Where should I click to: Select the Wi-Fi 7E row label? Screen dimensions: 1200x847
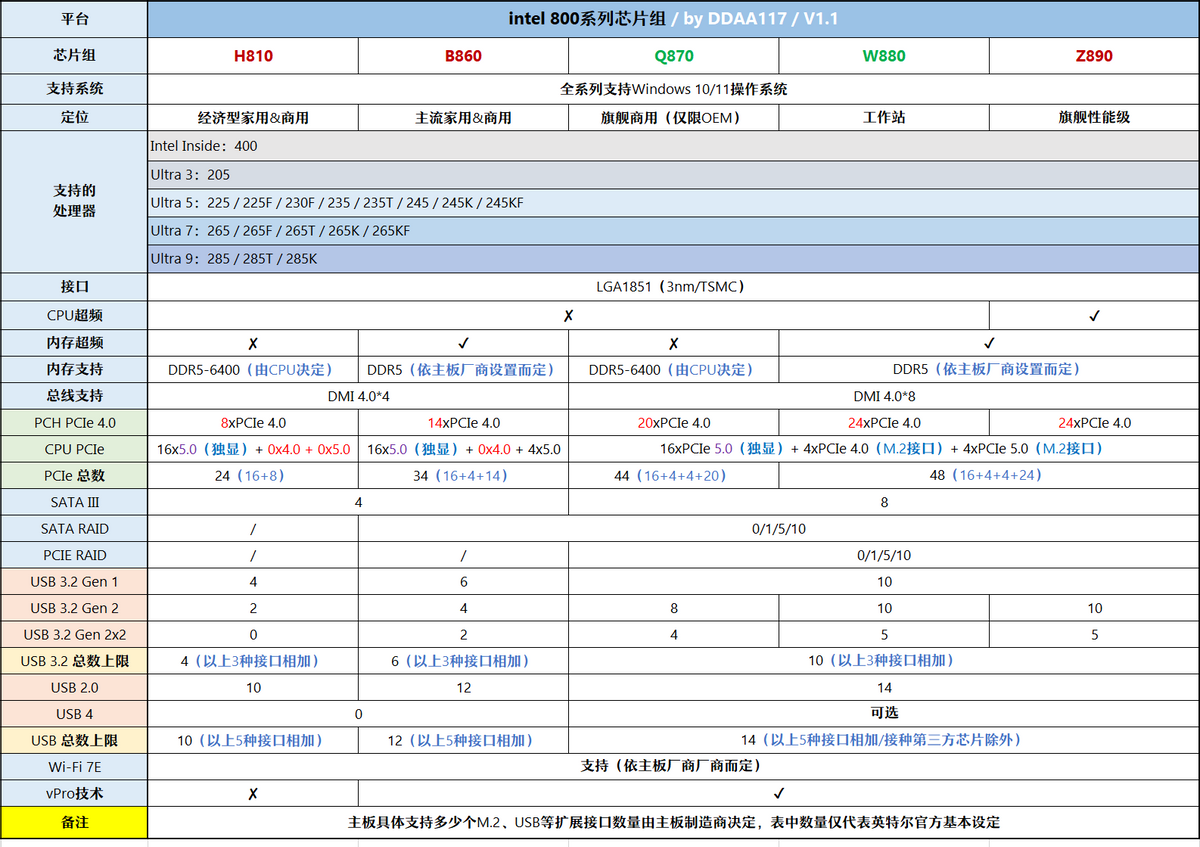74,766
